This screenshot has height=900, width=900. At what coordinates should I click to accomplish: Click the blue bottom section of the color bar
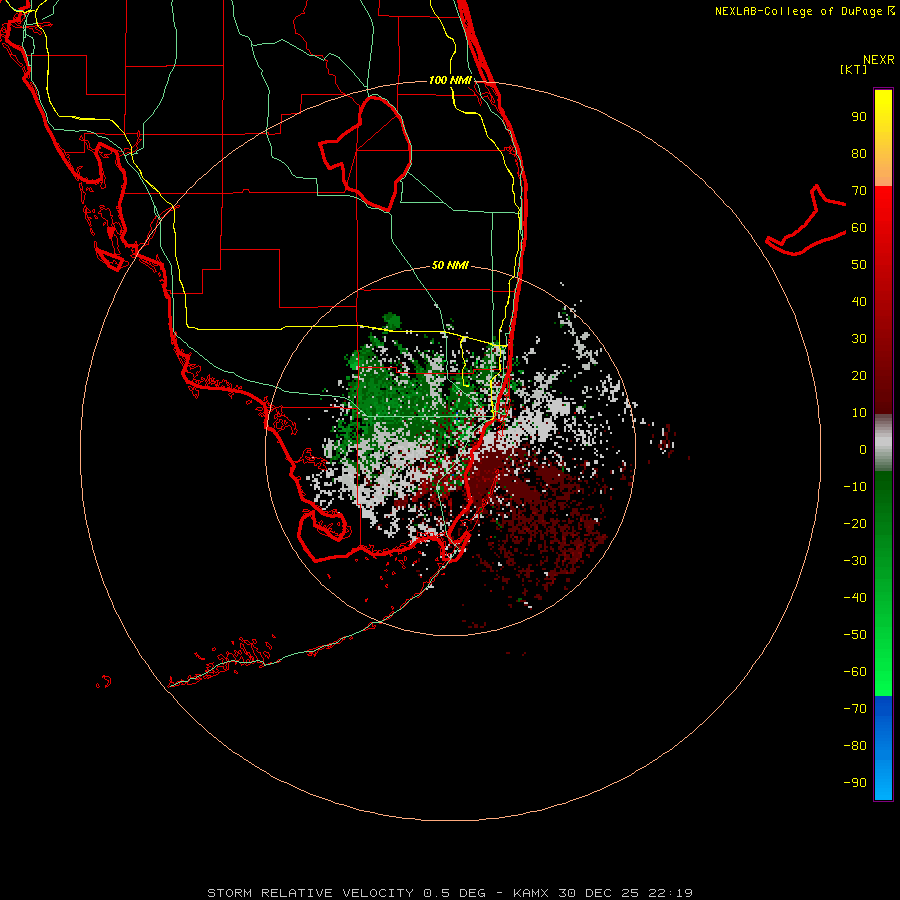pos(883,748)
